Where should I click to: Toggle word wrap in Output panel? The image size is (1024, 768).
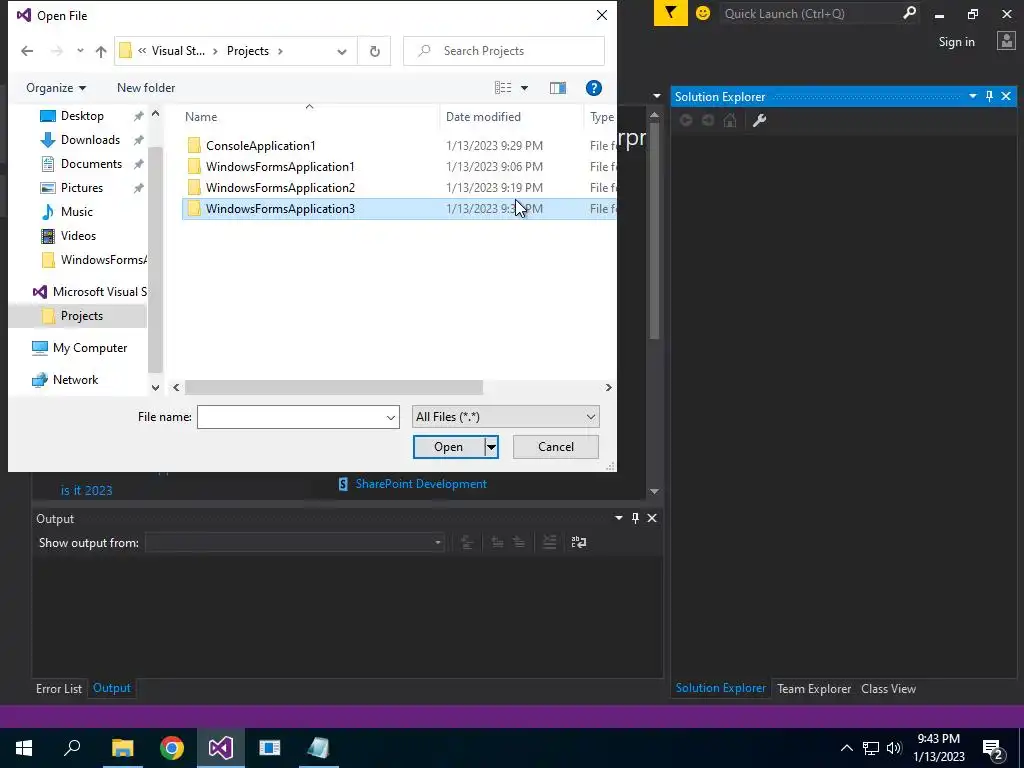(x=579, y=542)
